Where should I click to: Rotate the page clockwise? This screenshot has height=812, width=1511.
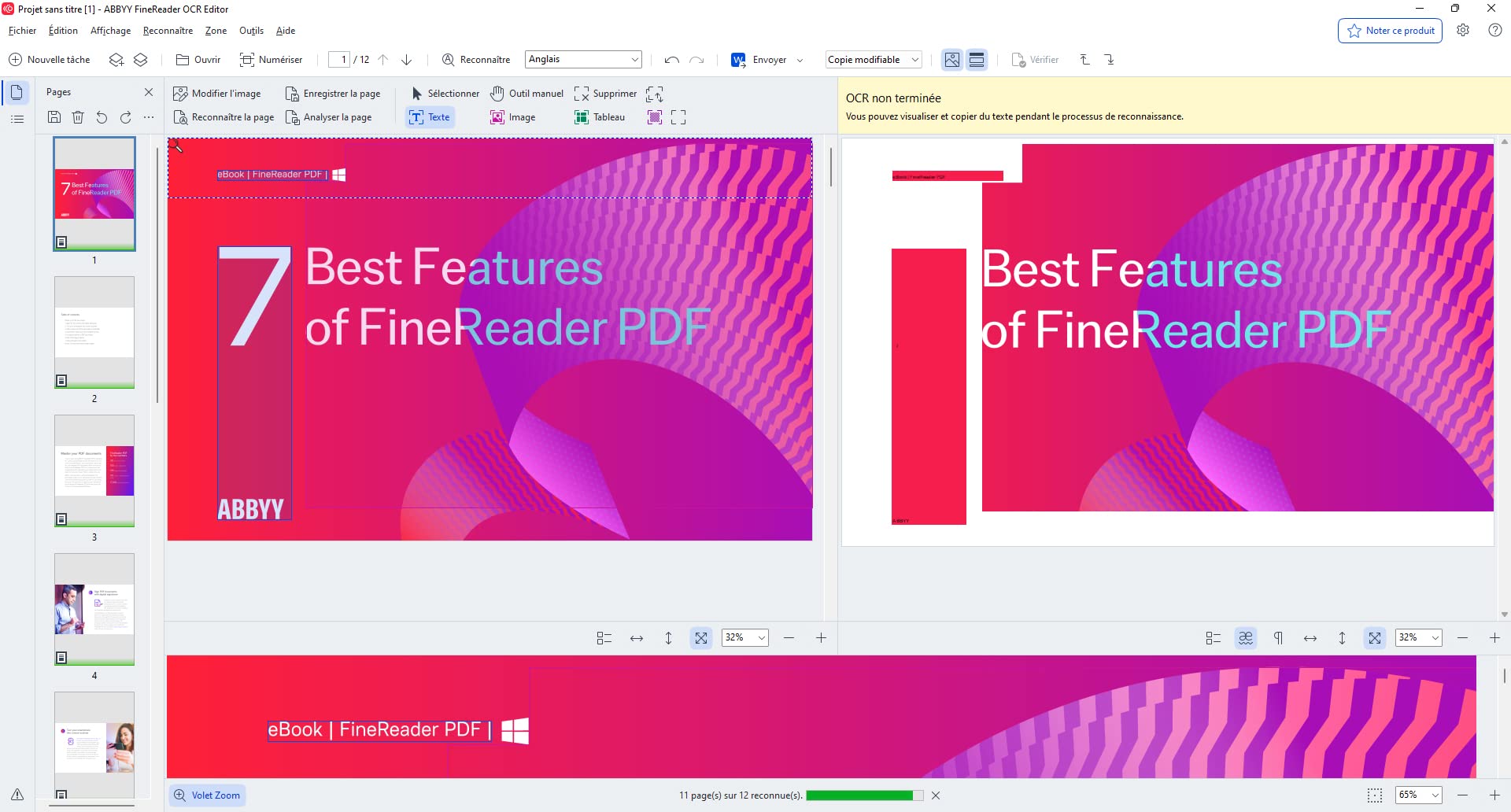(125, 117)
